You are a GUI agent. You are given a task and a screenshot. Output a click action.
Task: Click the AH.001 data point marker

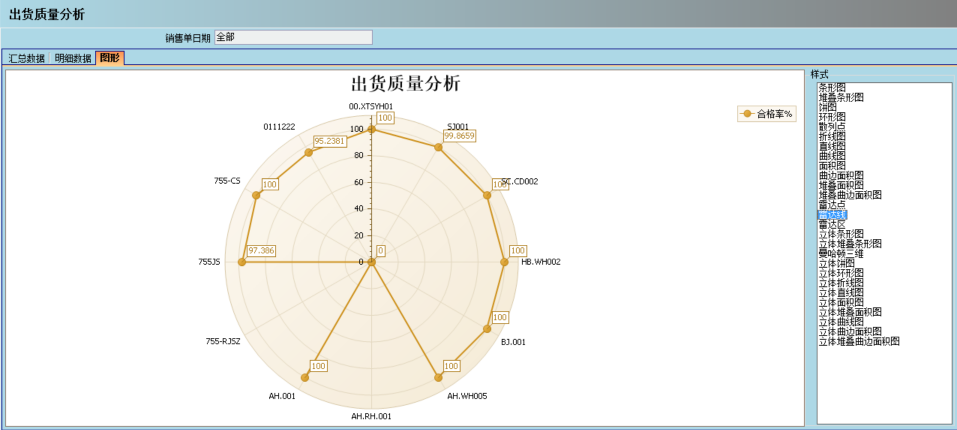coord(305,377)
